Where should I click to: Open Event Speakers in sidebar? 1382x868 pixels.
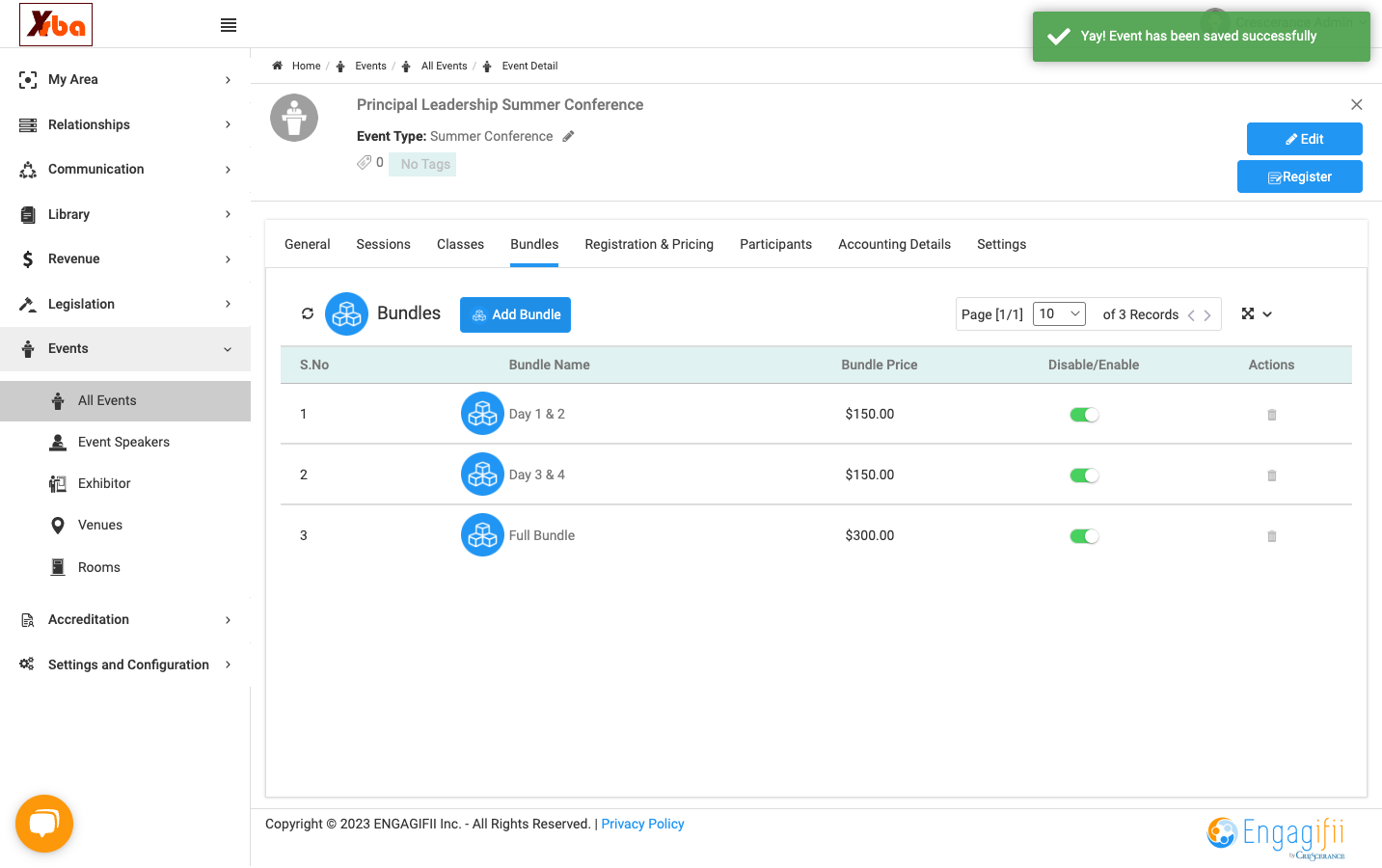[123, 442]
